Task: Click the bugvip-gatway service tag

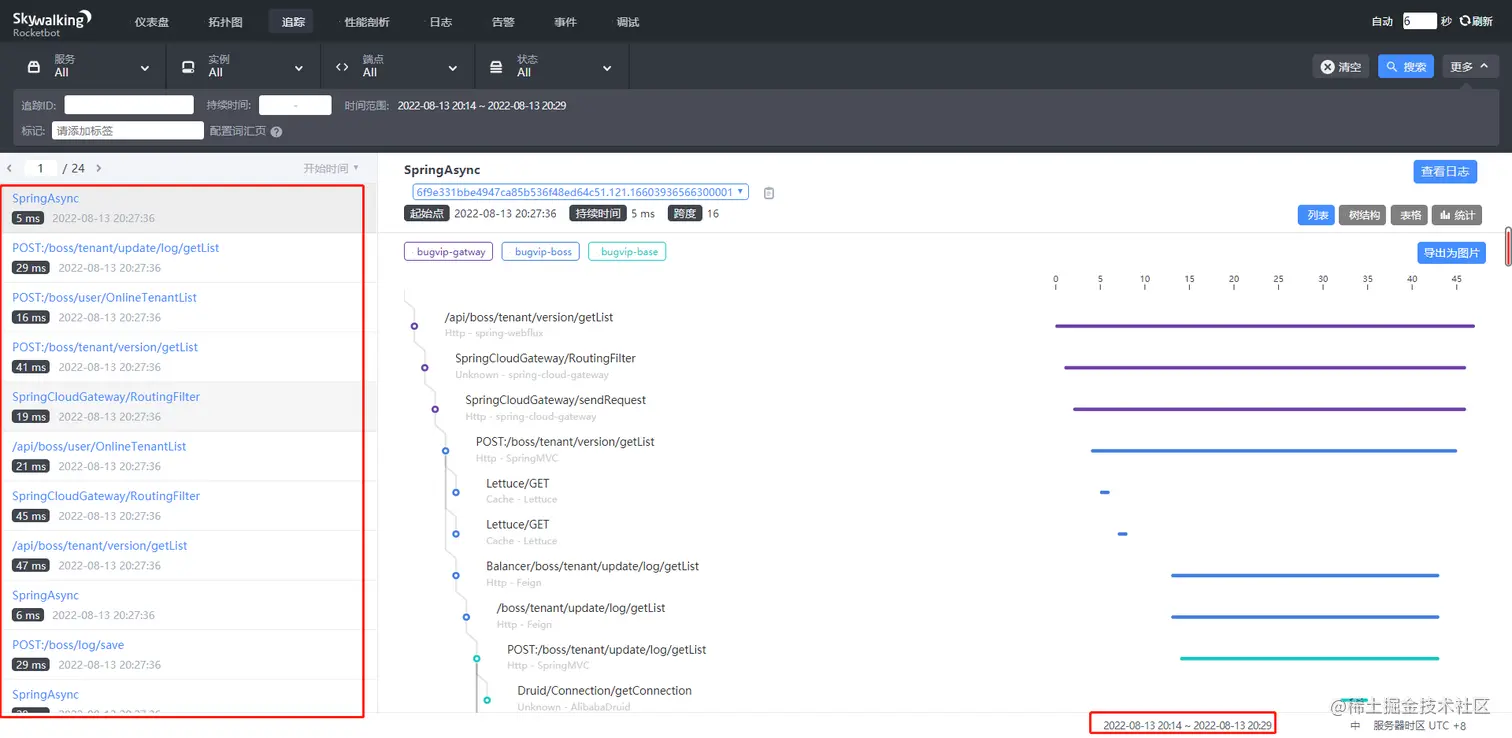Action: 449,252
